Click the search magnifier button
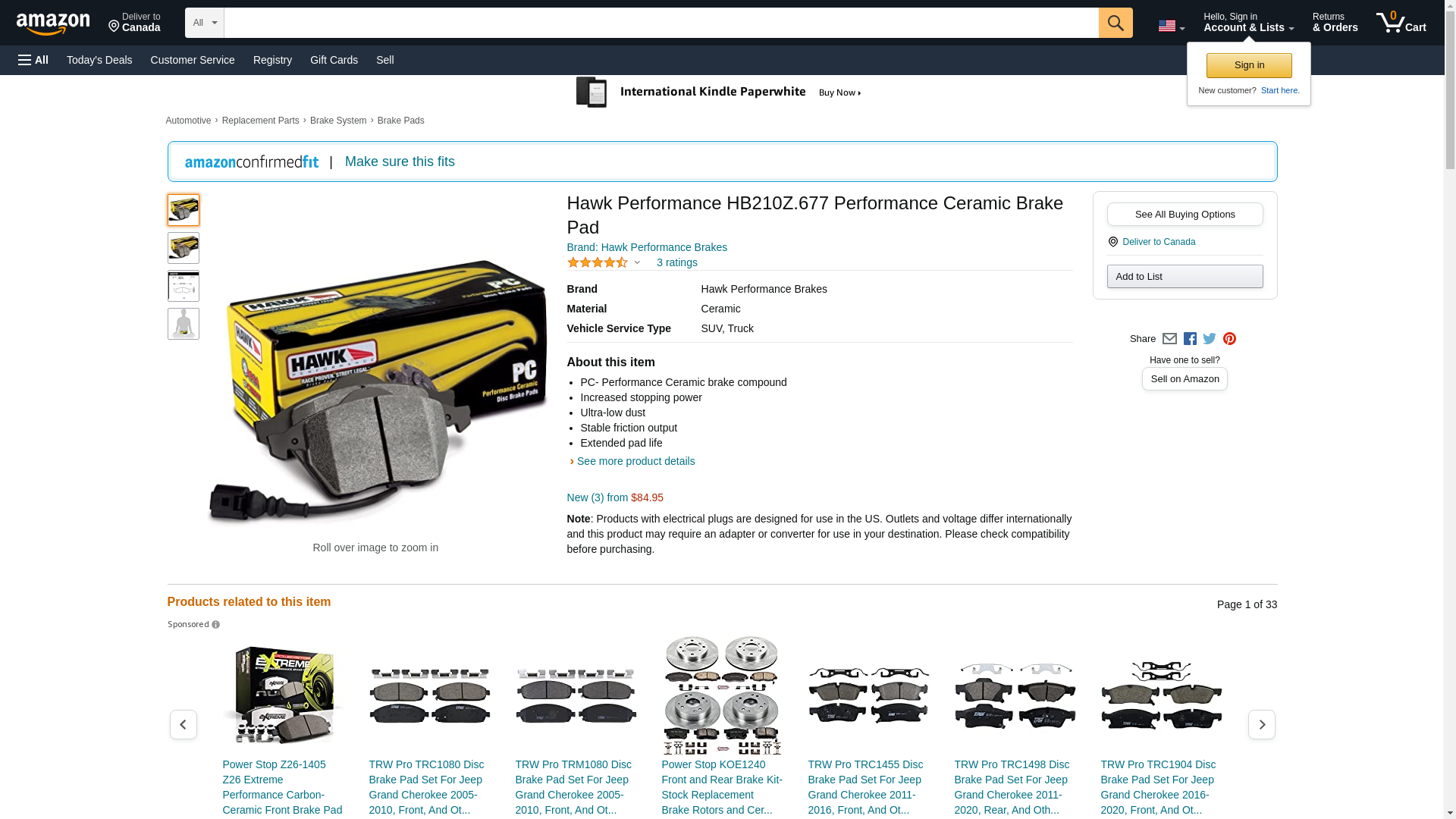The image size is (1456, 819). [x=1115, y=23]
